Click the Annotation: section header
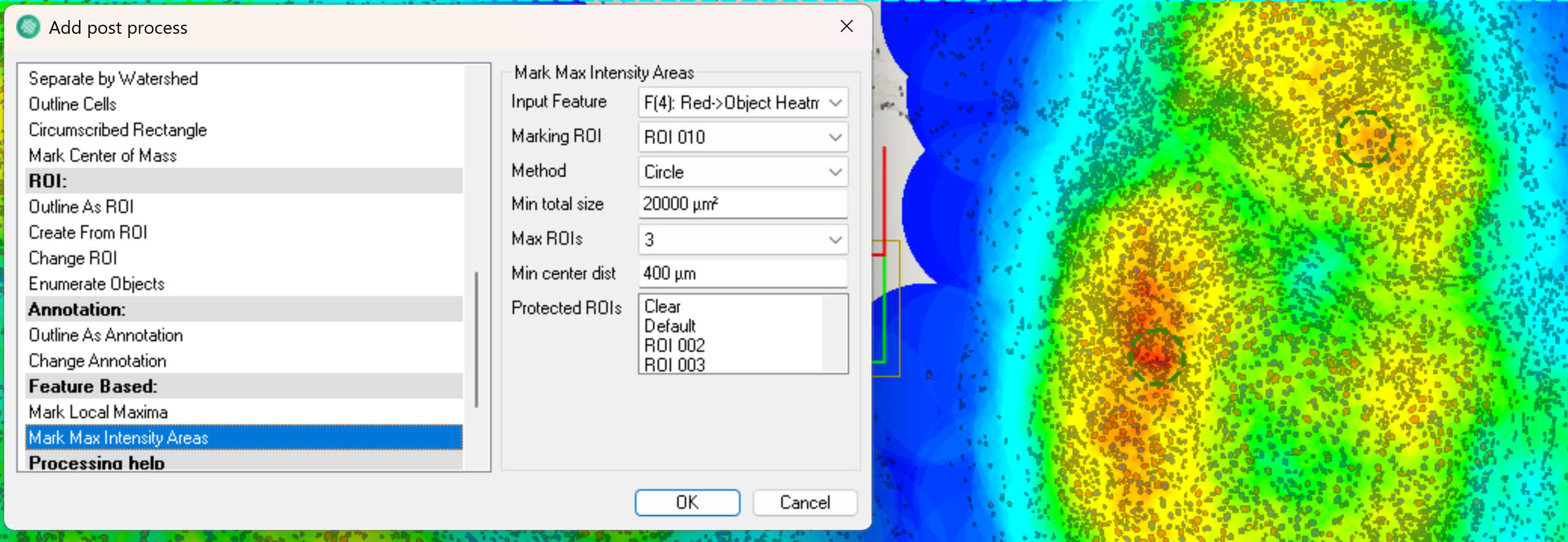 pos(244,309)
